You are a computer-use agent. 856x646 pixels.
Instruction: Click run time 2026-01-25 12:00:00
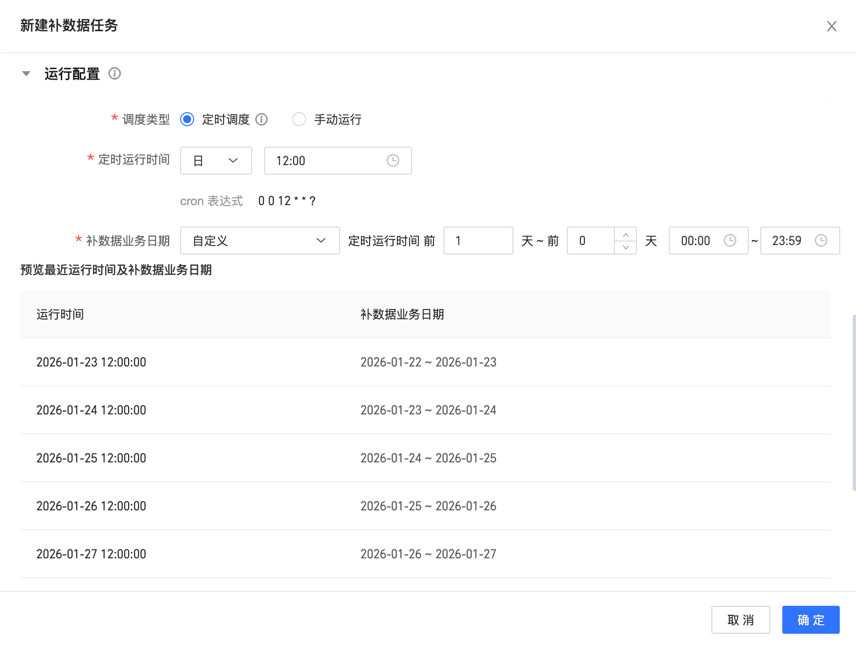coord(91,458)
